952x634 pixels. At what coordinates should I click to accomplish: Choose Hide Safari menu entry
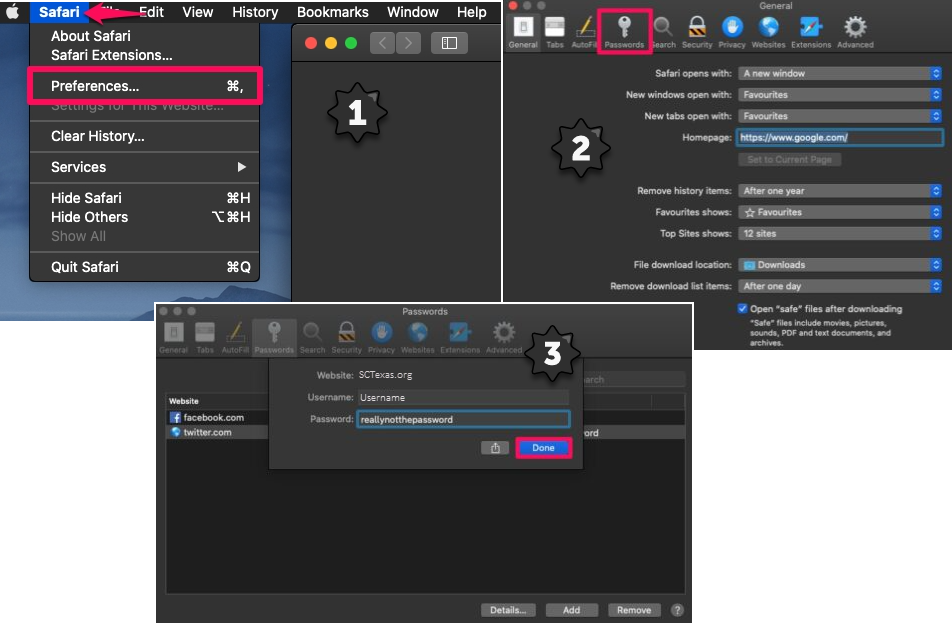click(x=144, y=198)
